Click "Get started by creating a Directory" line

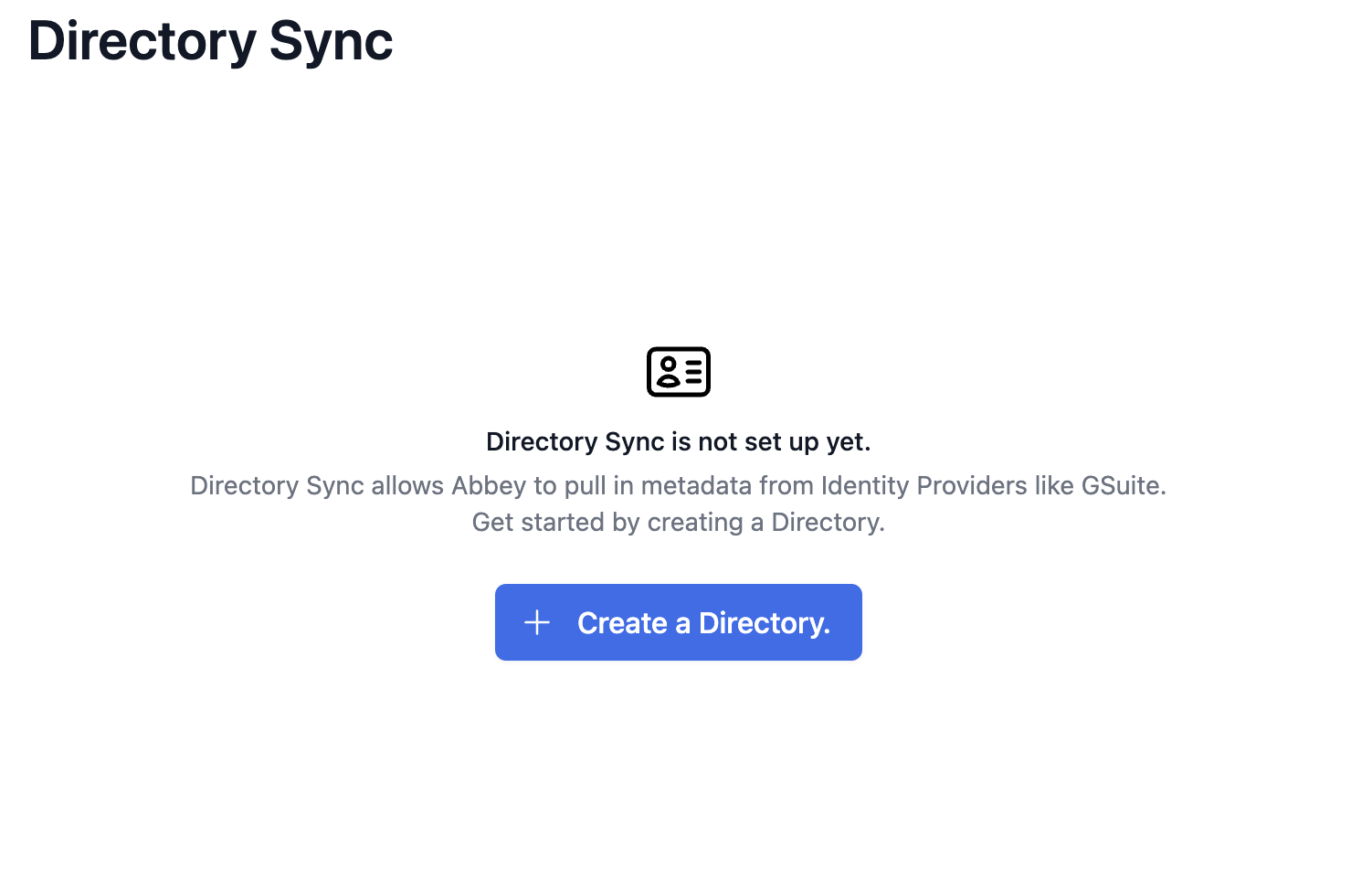pos(678,522)
